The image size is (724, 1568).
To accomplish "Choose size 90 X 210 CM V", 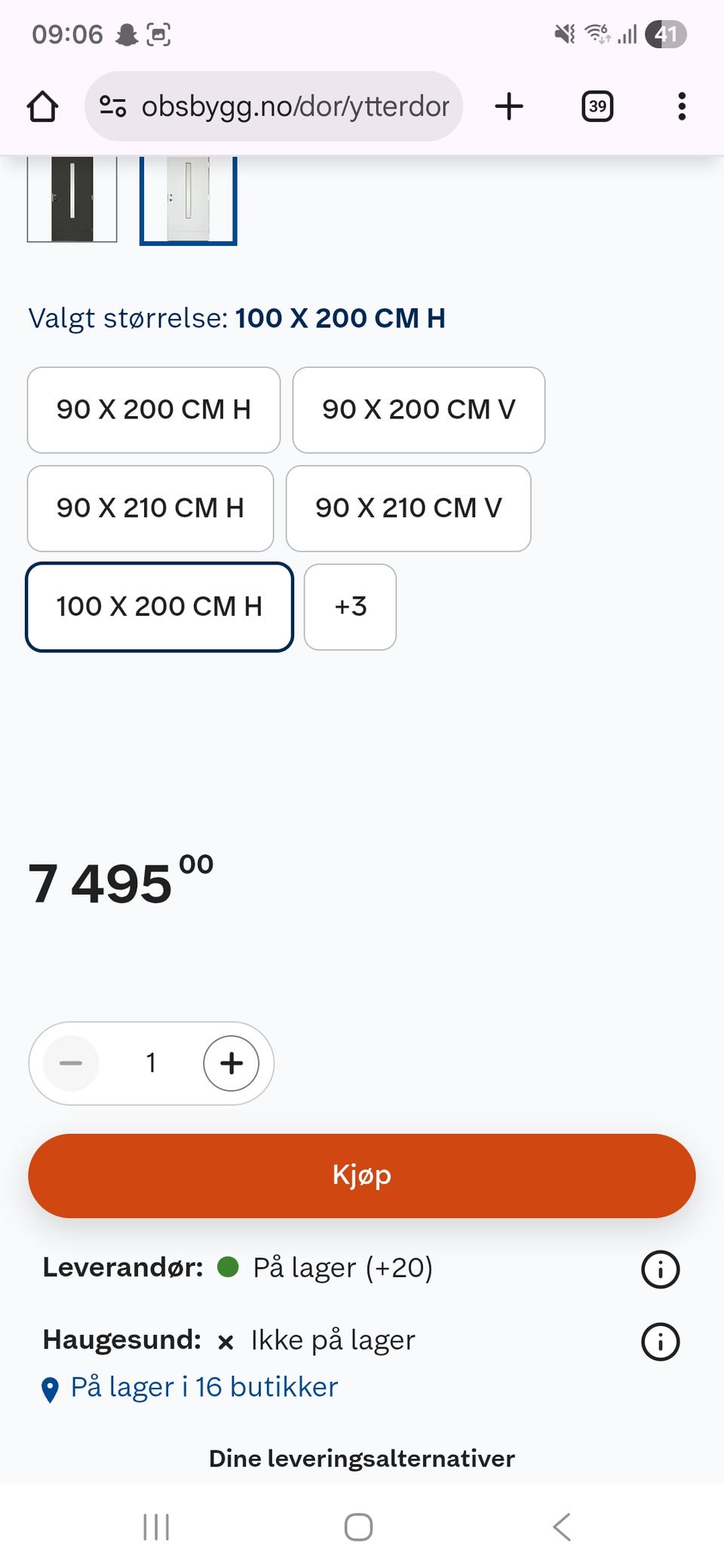I will coord(409,509).
